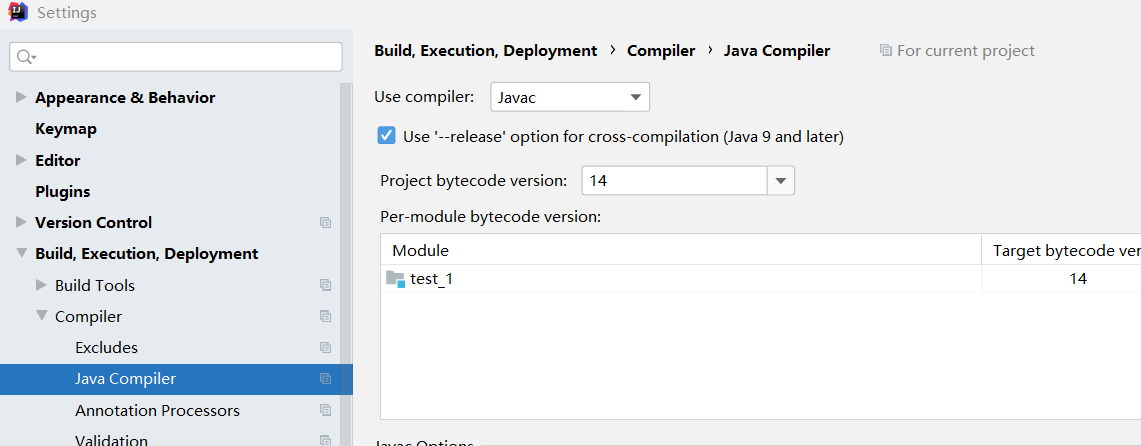Expand the Editor settings section
The image size is (1141, 446).
point(22,160)
